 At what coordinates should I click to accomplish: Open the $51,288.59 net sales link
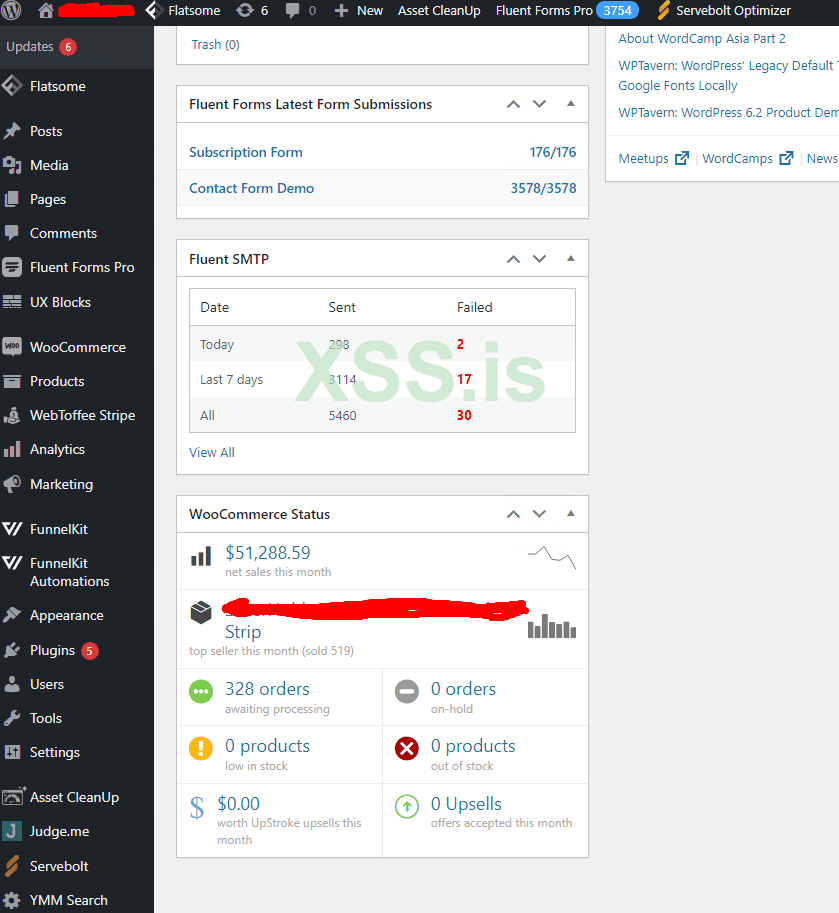click(x=268, y=553)
